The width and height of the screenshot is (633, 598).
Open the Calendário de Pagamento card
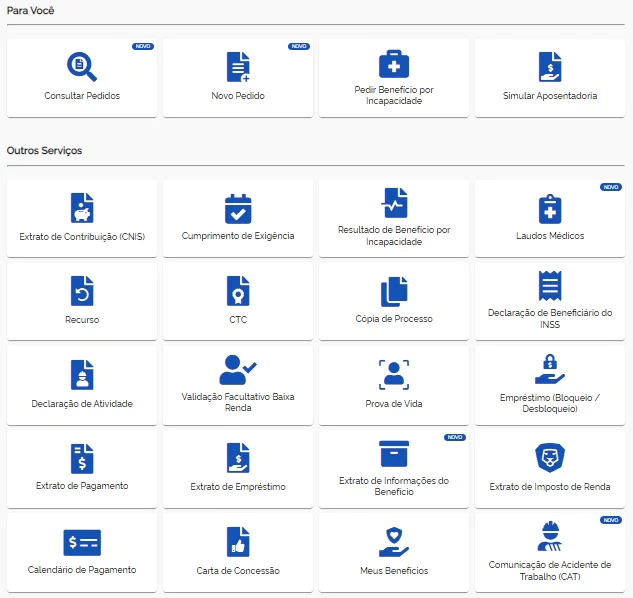82,551
